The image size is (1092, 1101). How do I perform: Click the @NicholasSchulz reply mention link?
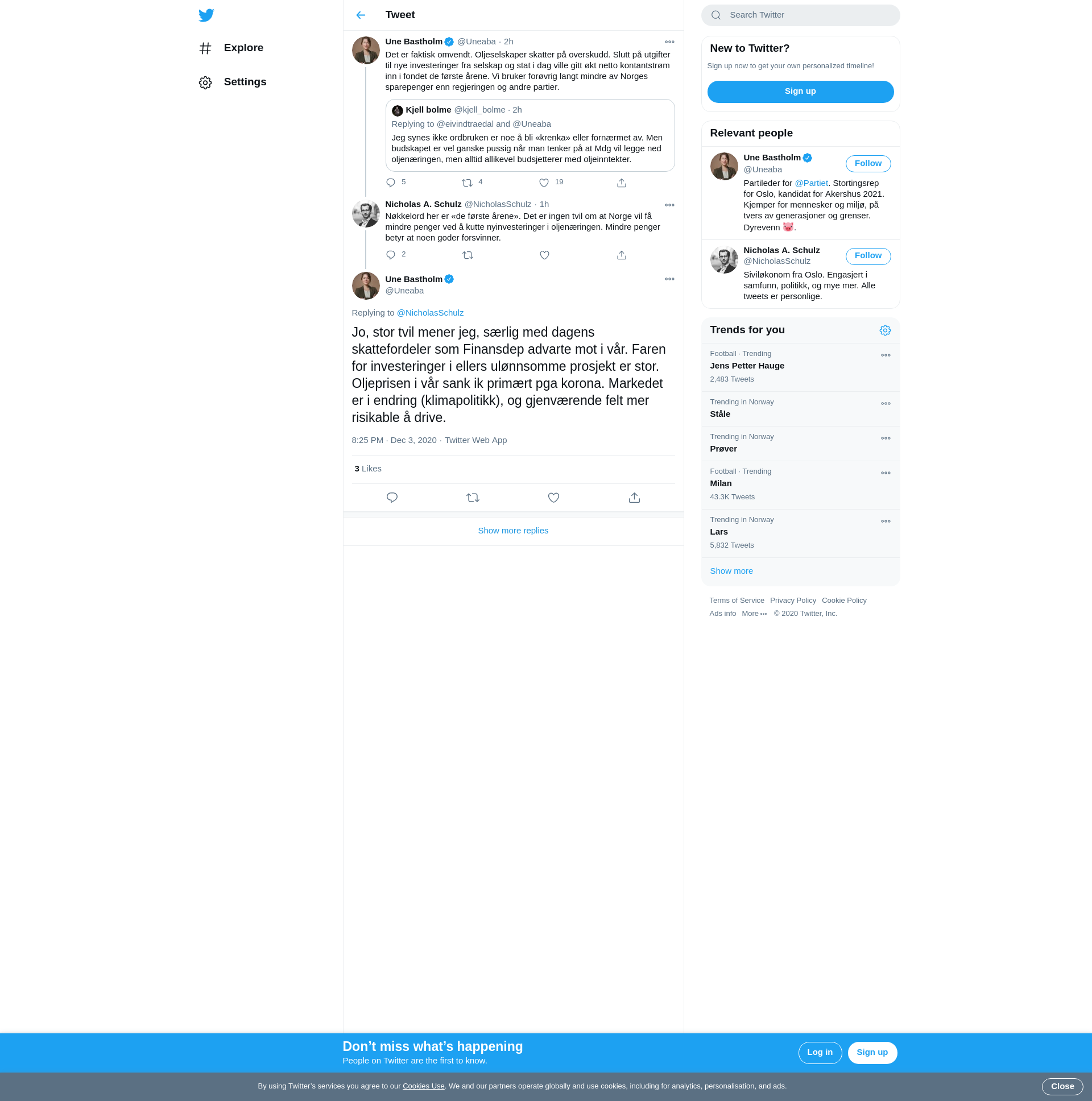[430, 313]
